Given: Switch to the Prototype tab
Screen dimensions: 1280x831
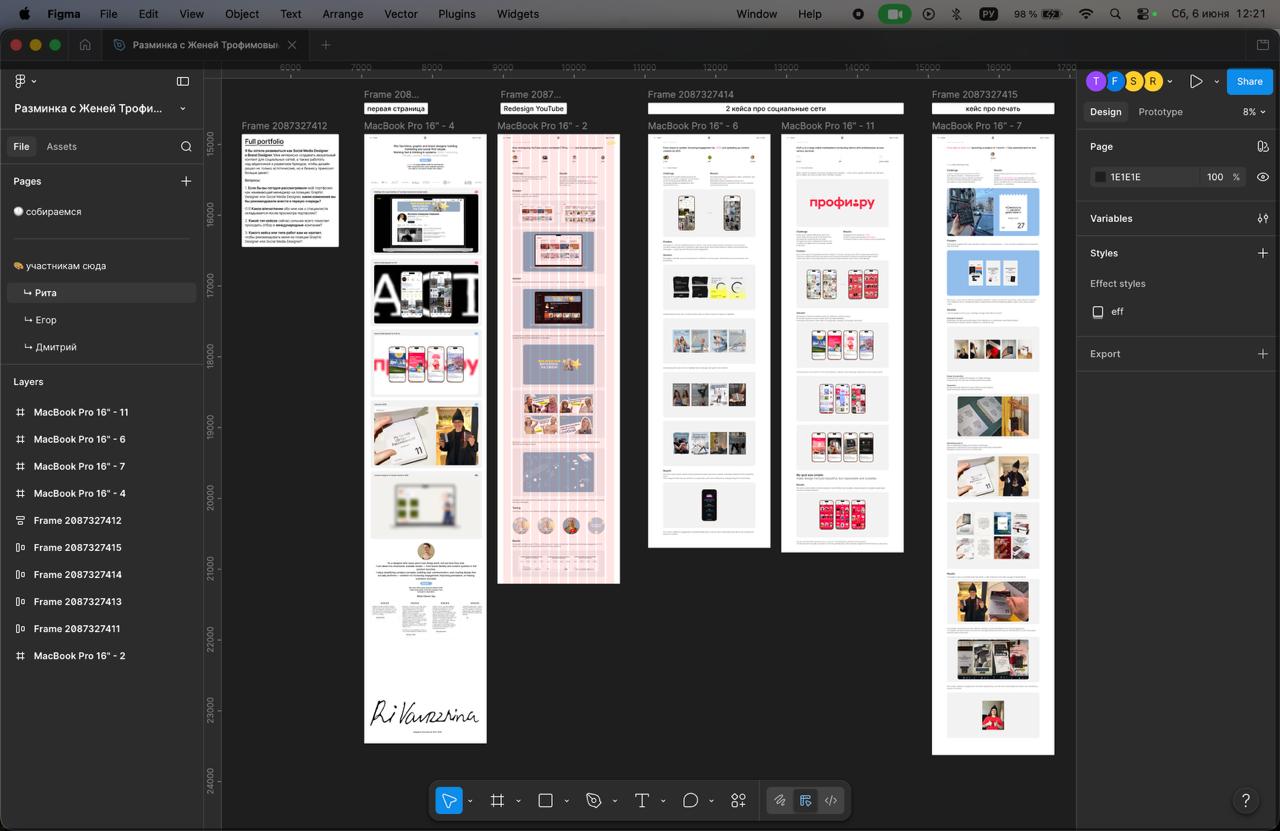Looking at the screenshot, I should point(1160,112).
